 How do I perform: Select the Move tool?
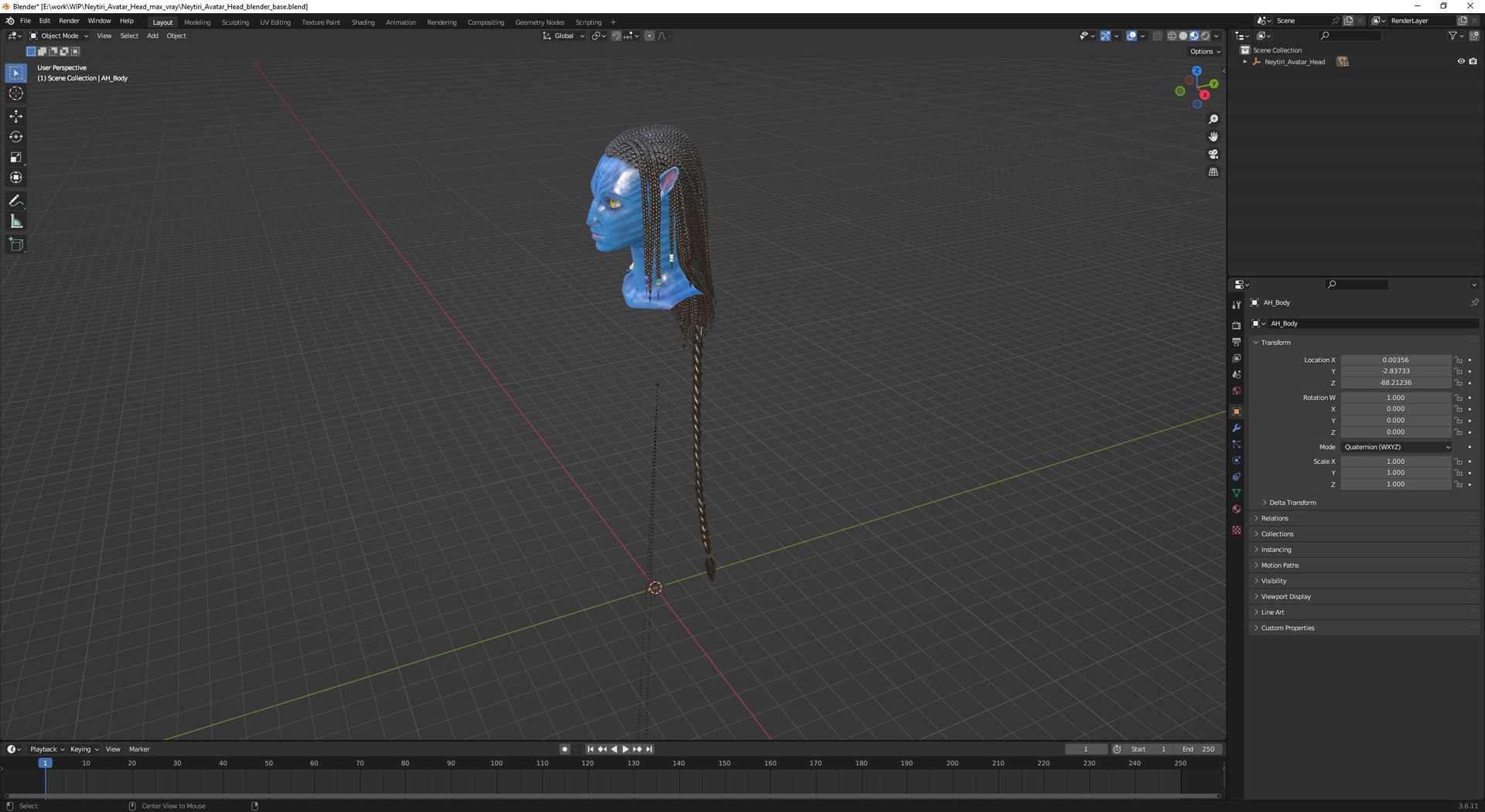(16, 116)
